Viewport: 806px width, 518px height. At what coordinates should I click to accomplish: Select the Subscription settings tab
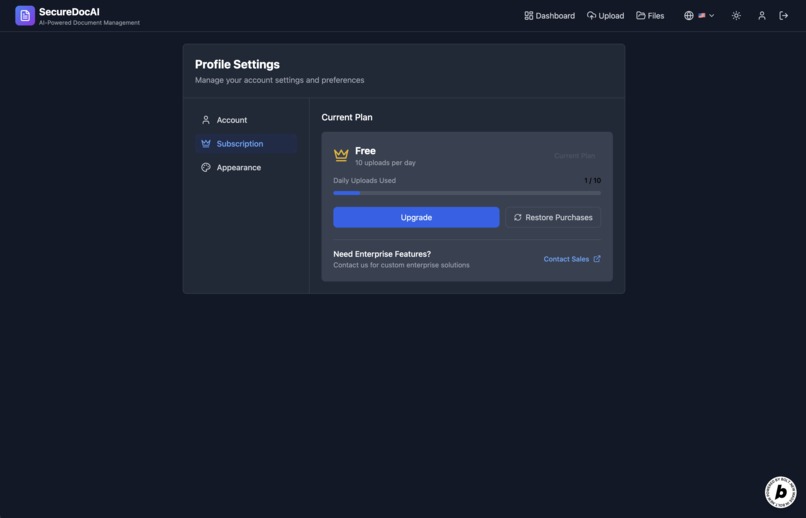246,144
